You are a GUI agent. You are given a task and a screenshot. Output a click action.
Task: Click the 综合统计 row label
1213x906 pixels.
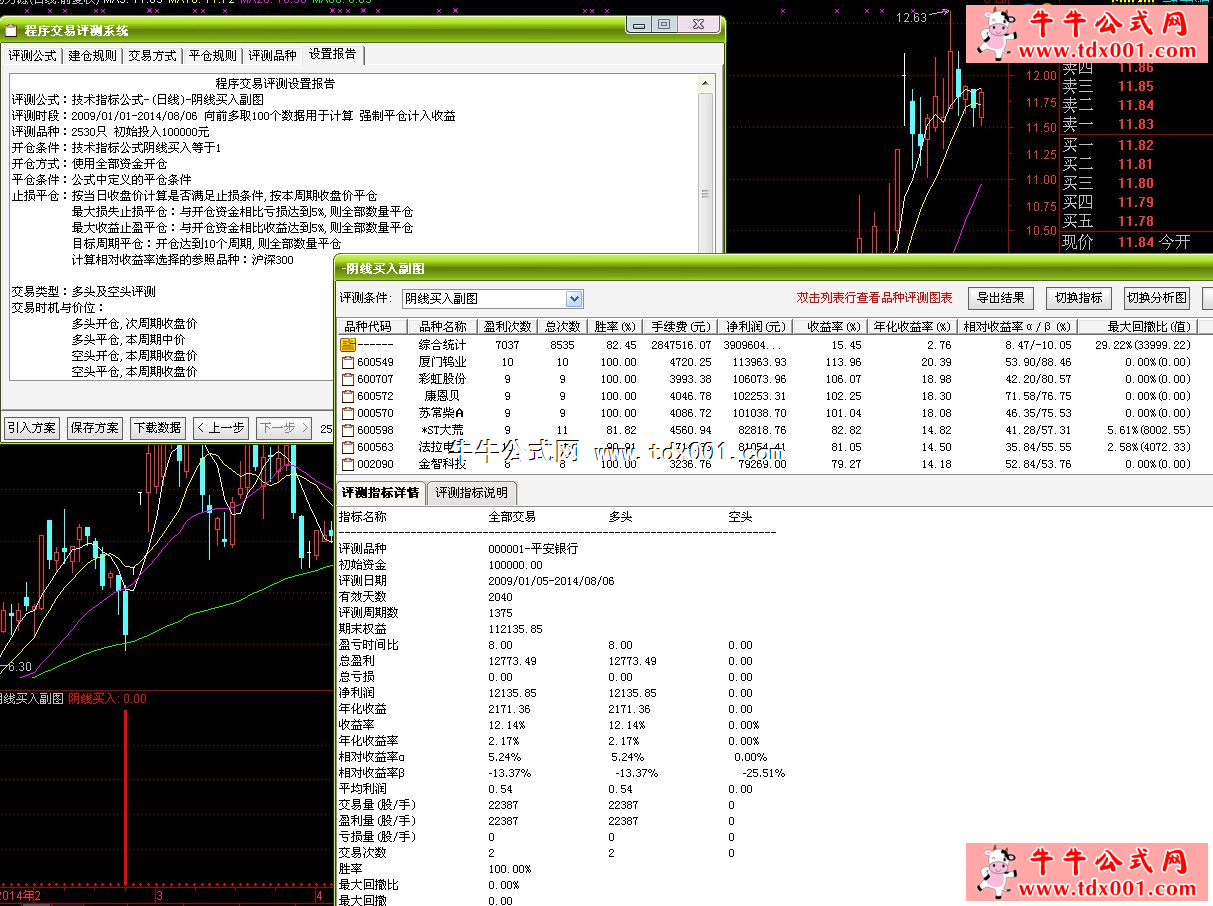(442, 345)
